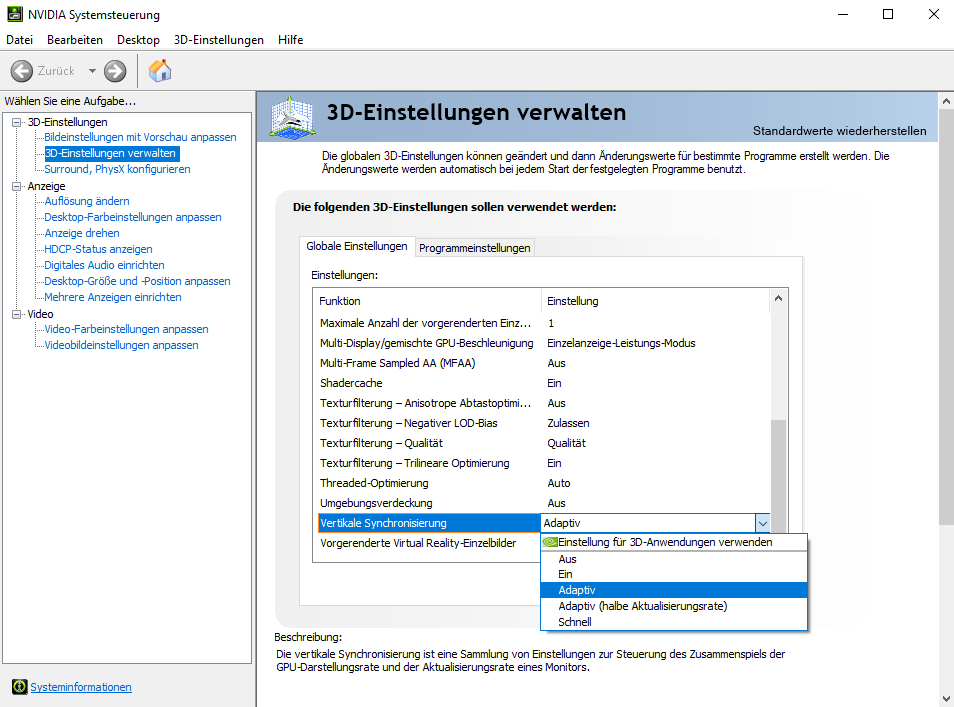Image resolution: width=954 pixels, height=707 pixels.
Task: Collapse the Video tree node
Action: click(16, 314)
